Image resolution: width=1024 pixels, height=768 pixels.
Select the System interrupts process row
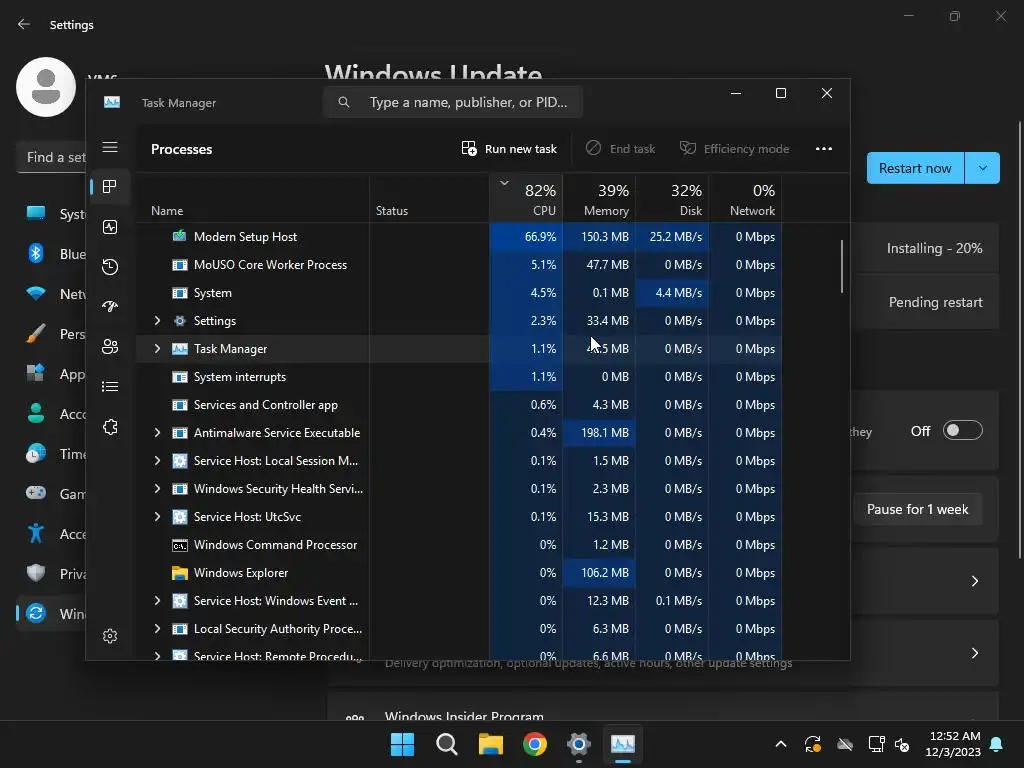[459, 377]
